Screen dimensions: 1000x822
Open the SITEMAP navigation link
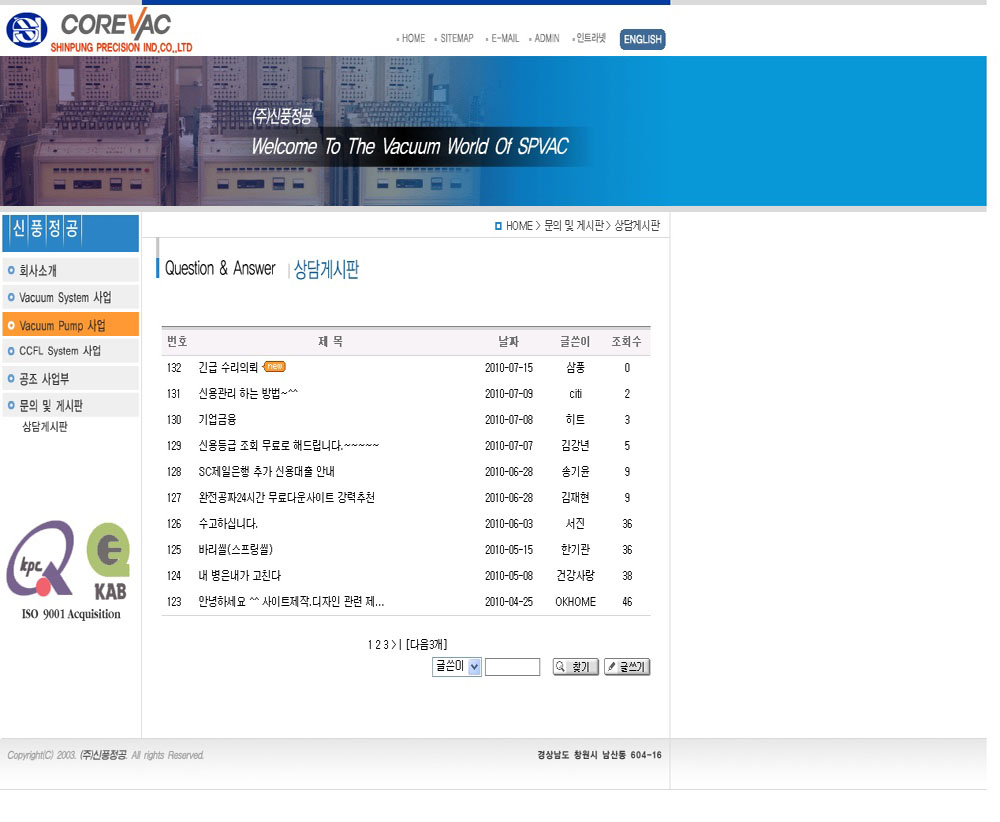click(456, 39)
